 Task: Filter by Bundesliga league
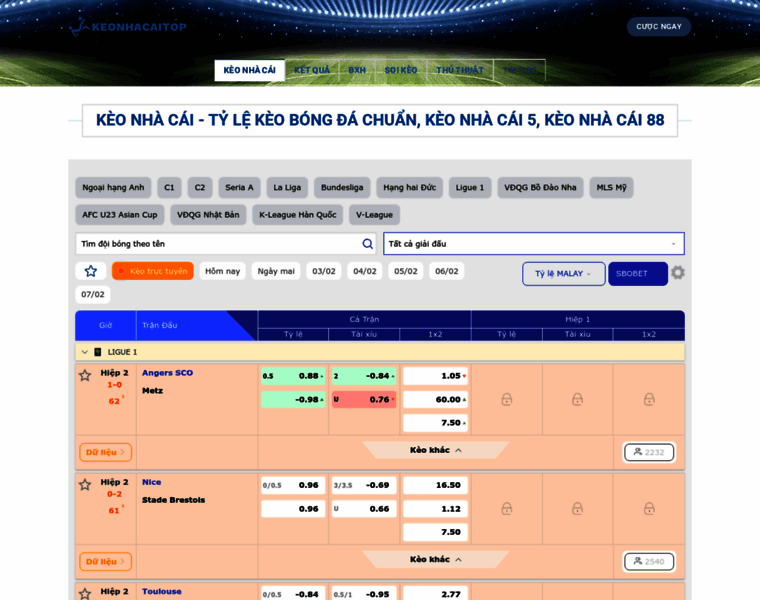tap(342, 188)
